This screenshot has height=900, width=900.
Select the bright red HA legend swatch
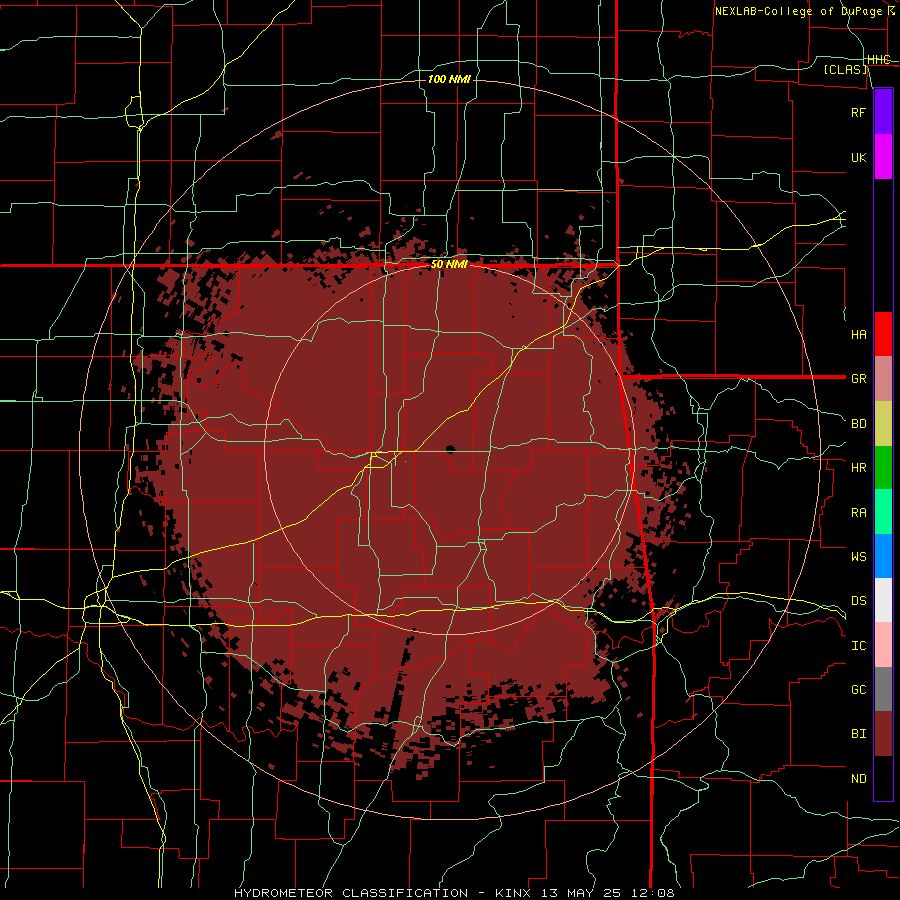(x=883, y=334)
